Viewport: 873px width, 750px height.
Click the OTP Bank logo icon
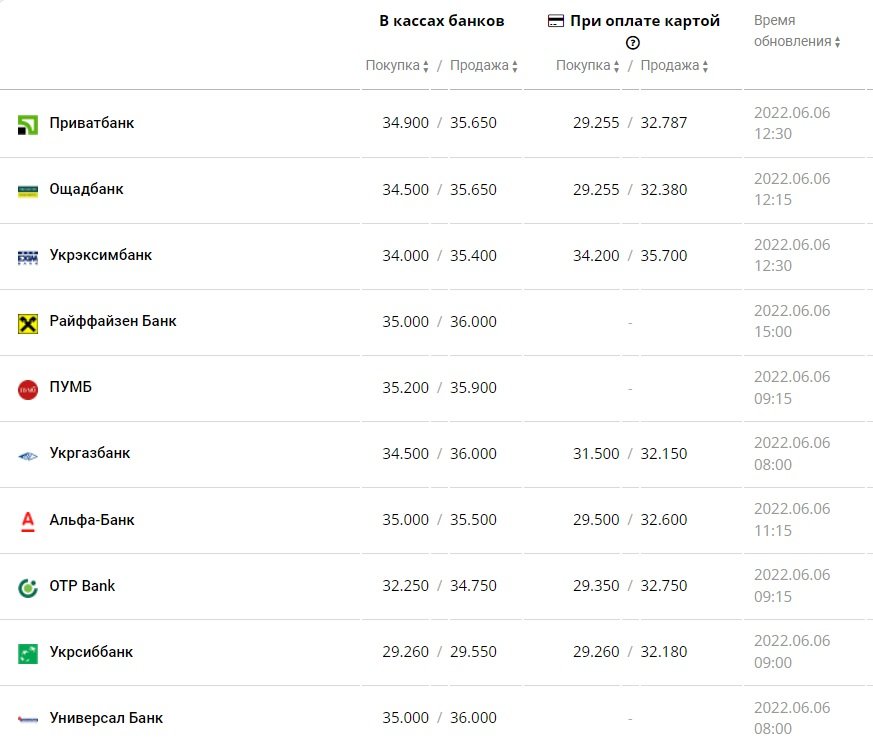pos(28,587)
